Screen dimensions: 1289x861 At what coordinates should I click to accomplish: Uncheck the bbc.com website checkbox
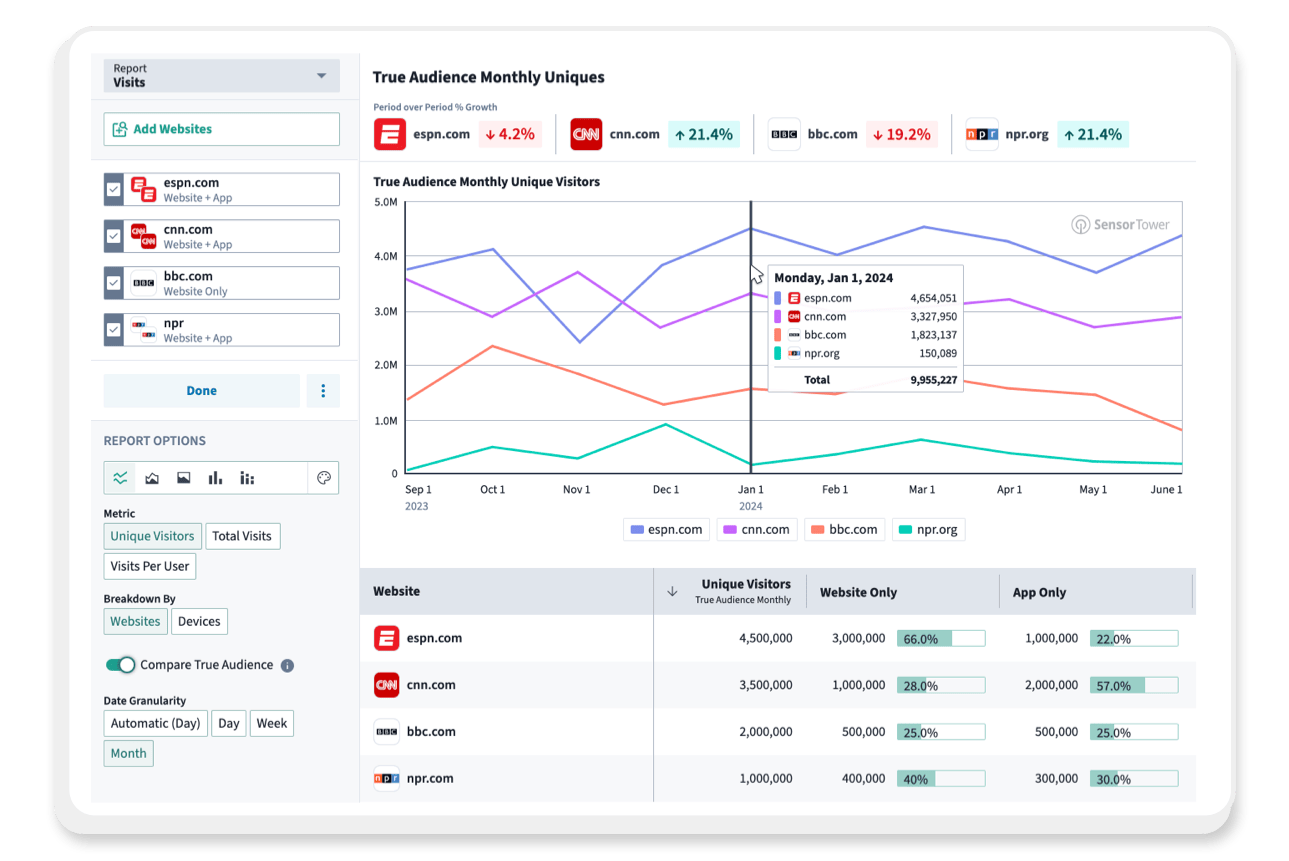(113, 282)
